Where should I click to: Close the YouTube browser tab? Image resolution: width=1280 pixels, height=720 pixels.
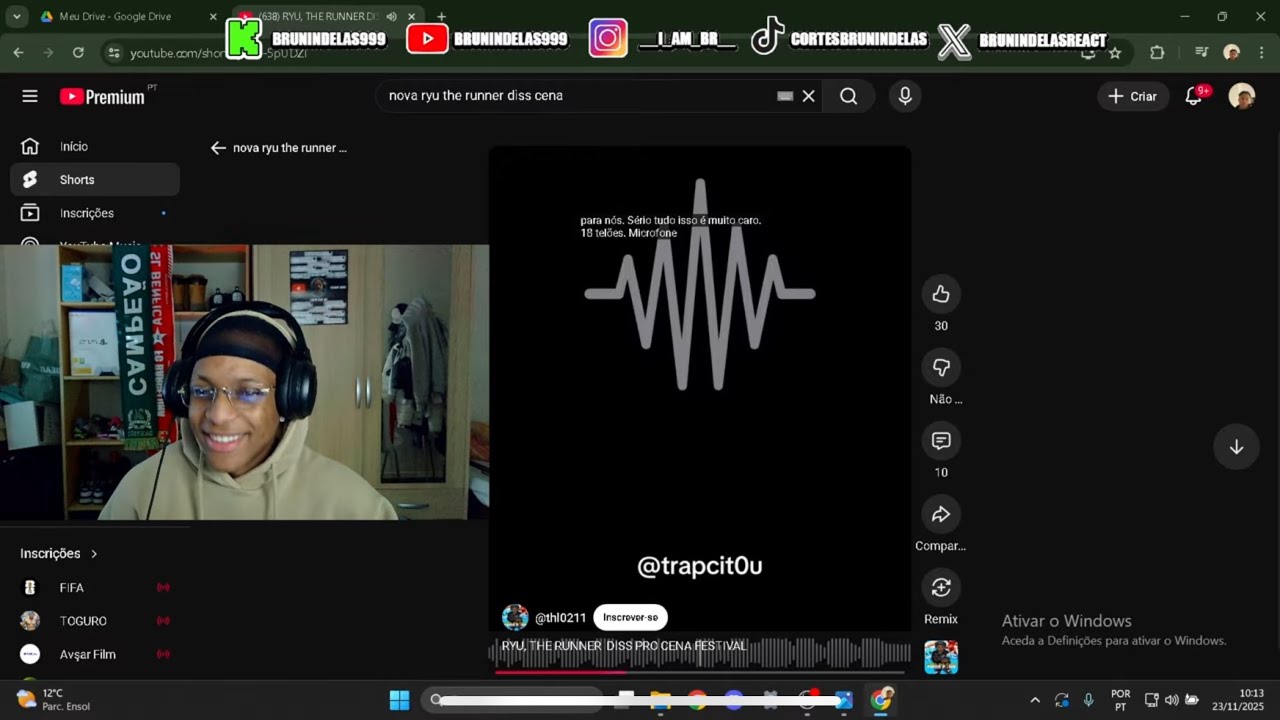(x=411, y=17)
